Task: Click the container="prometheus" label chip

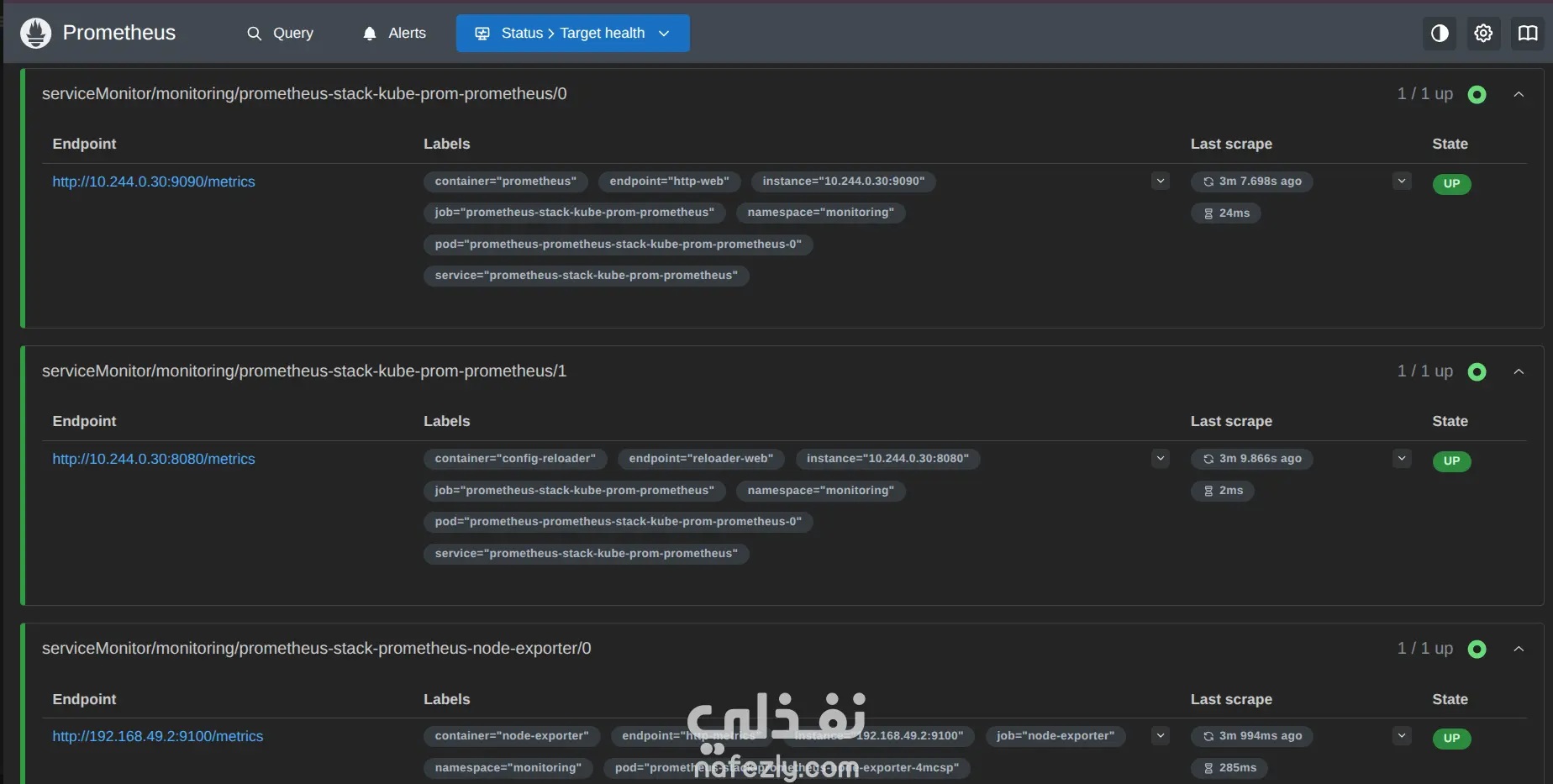Action: tap(506, 182)
